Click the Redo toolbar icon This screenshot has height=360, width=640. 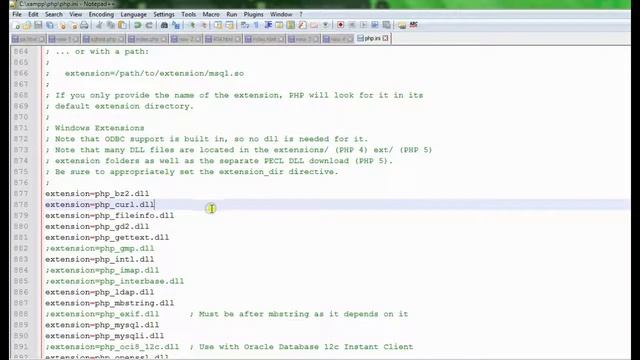149,25
